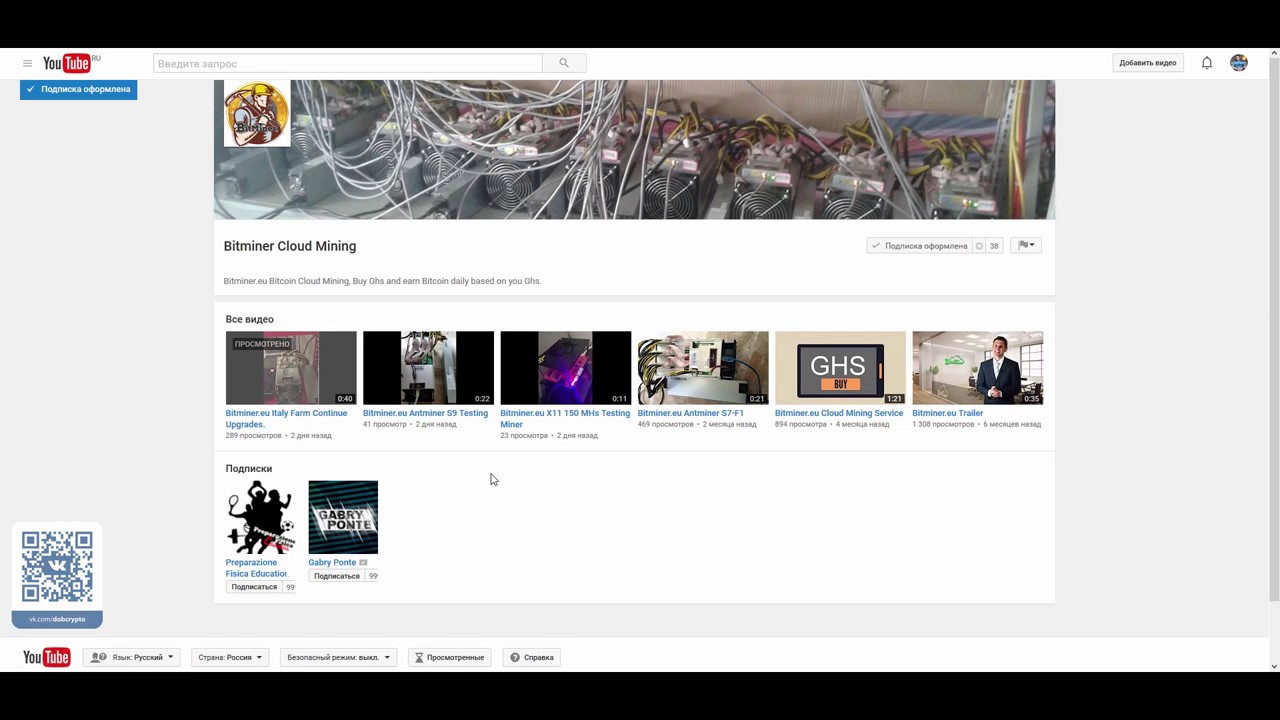This screenshot has width=1280, height=720.
Task: Click "Bitminer.eu Antminer S9 Testing" title link
Action: pos(425,413)
